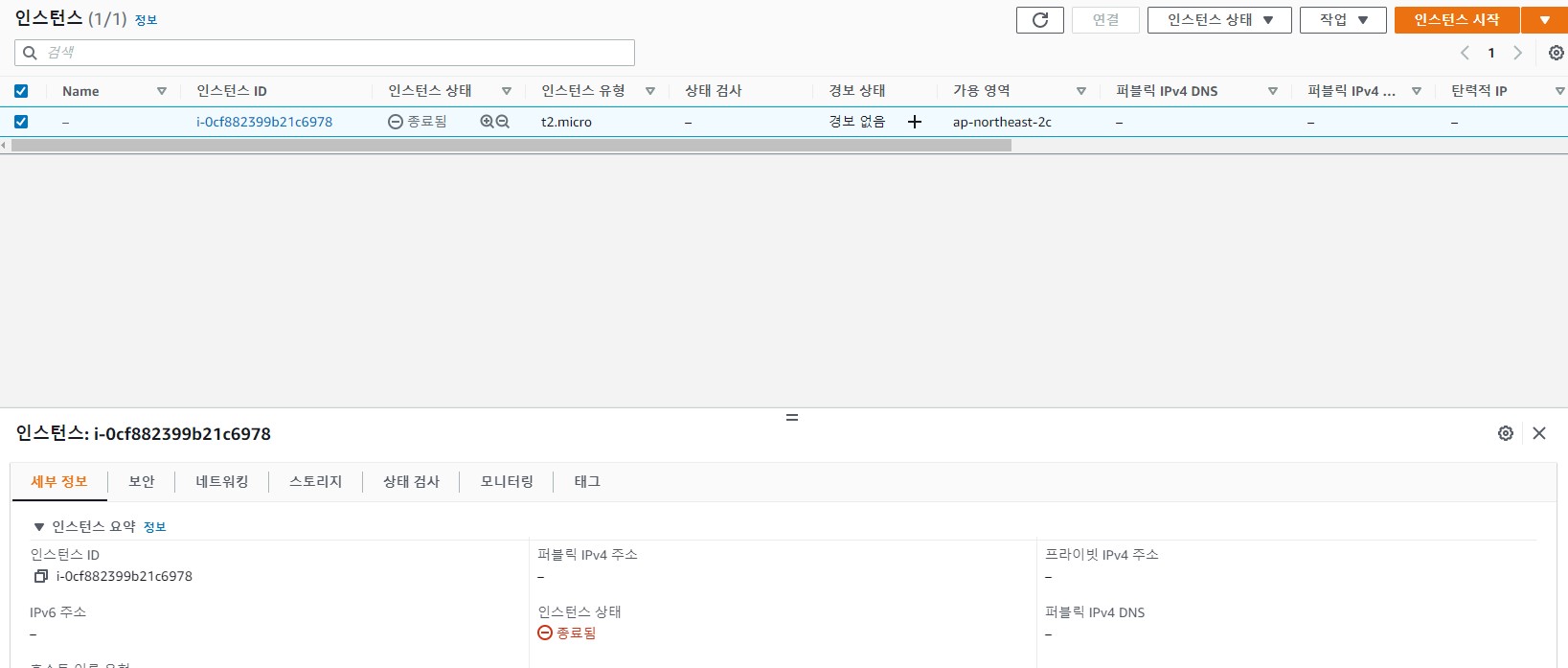Click the 연결 connect button

click(1105, 20)
